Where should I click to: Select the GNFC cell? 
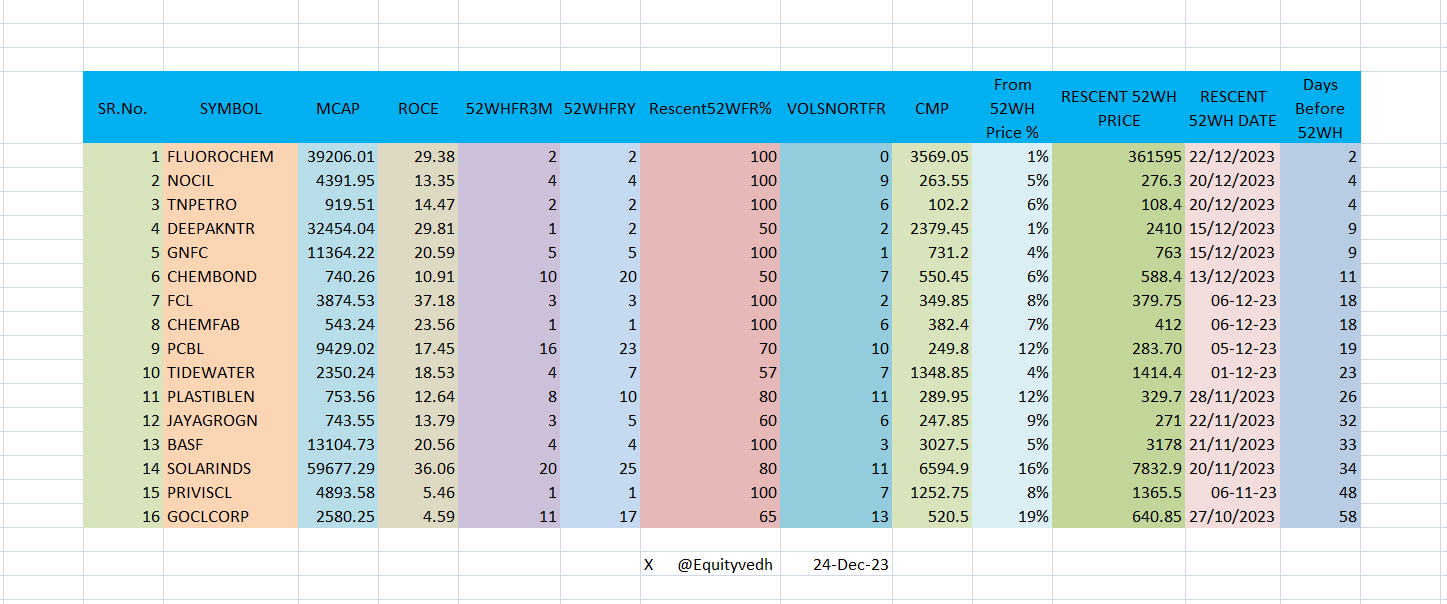[231, 252]
